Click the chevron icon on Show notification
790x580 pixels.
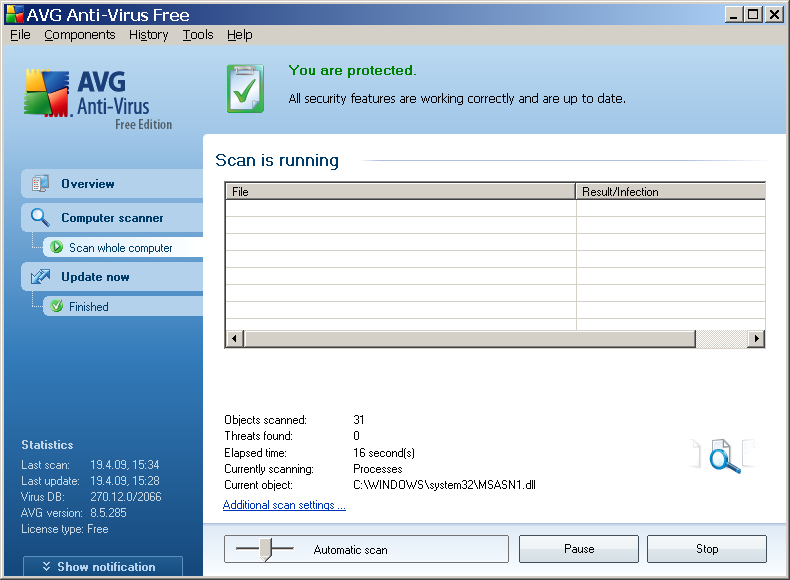[x=46, y=566]
